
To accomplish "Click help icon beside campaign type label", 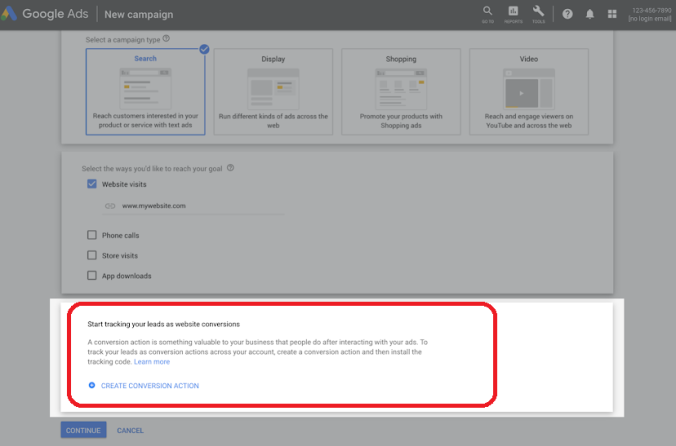I will pyautogui.click(x=166, y=39).
